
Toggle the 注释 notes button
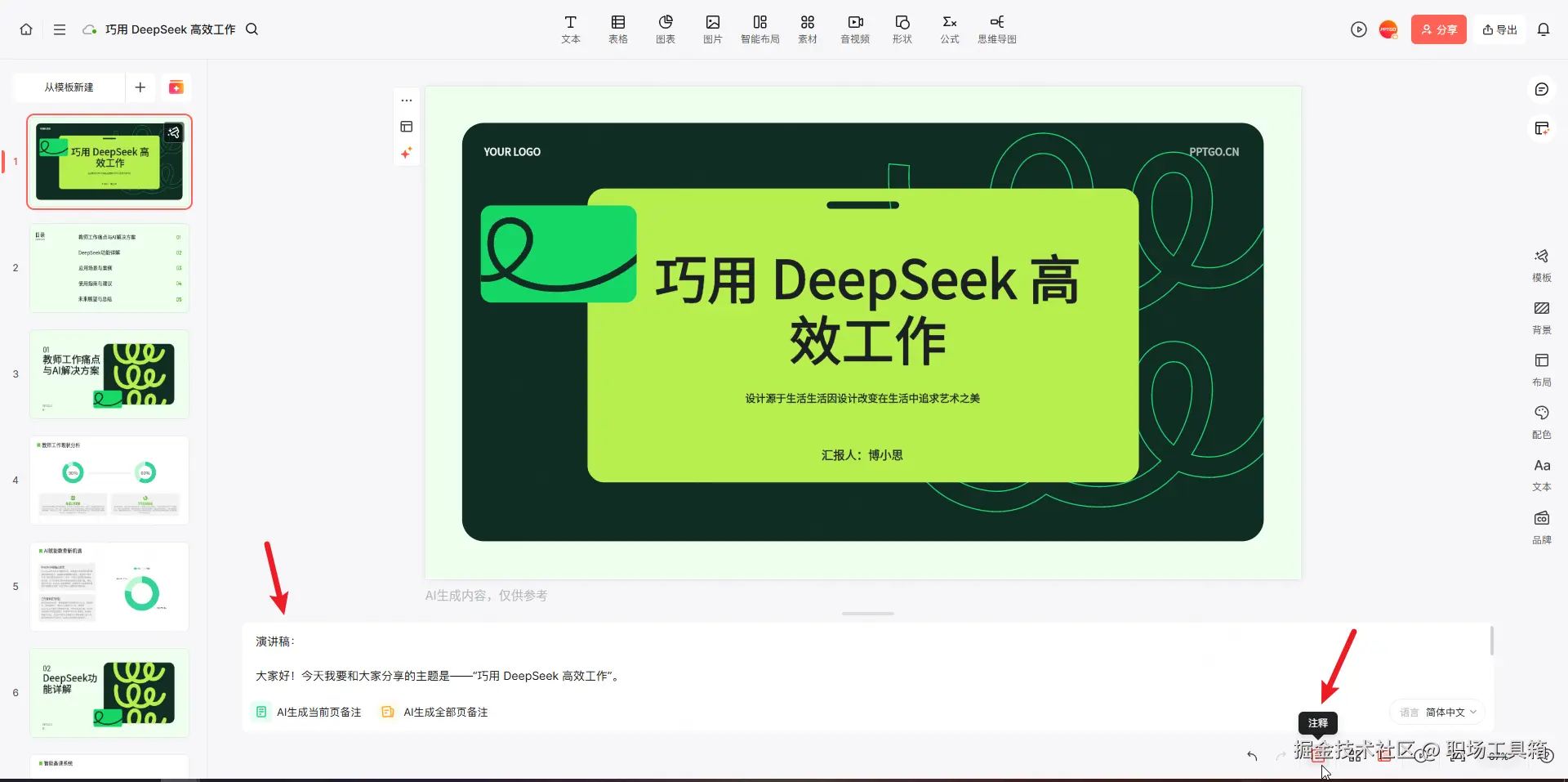(1319, 756)
